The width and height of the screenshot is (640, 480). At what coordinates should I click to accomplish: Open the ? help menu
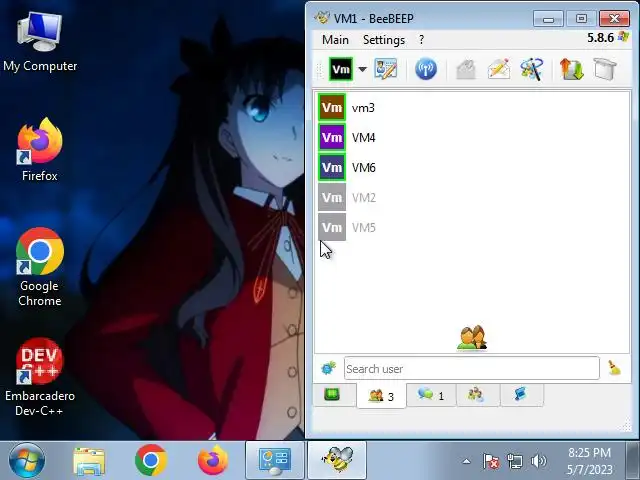click(421, 40)
